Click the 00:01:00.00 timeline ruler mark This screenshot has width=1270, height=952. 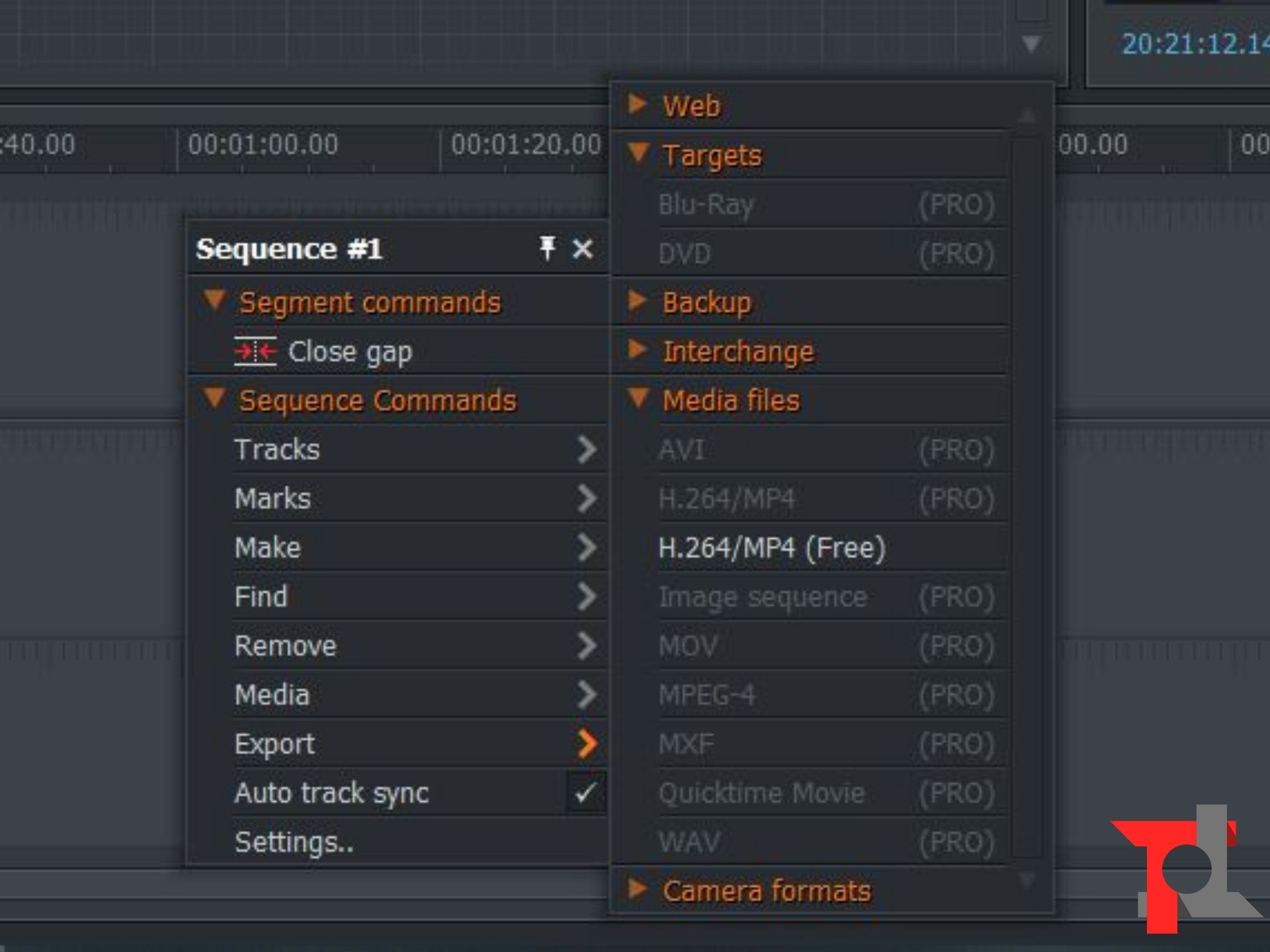pos(263,145)
